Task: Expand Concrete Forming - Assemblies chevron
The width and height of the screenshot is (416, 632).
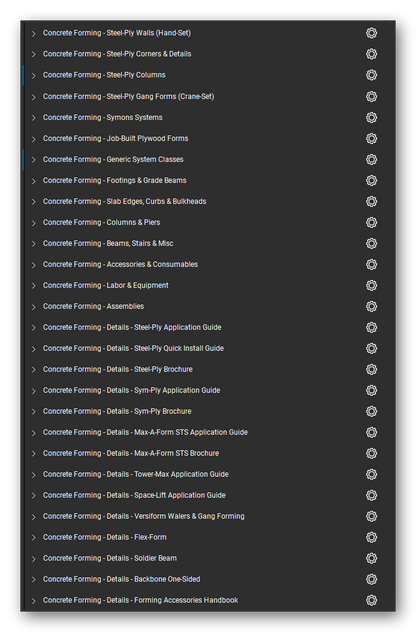Action: 33,307
